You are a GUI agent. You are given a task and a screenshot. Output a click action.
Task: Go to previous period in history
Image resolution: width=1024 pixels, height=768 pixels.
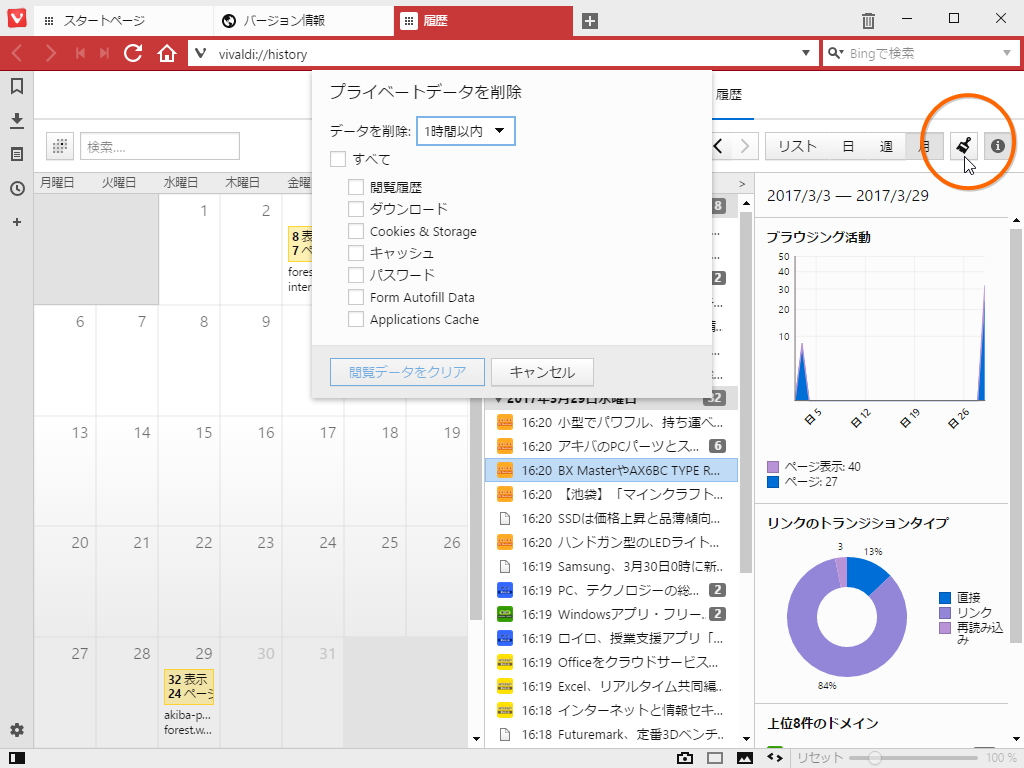[718, 146]
